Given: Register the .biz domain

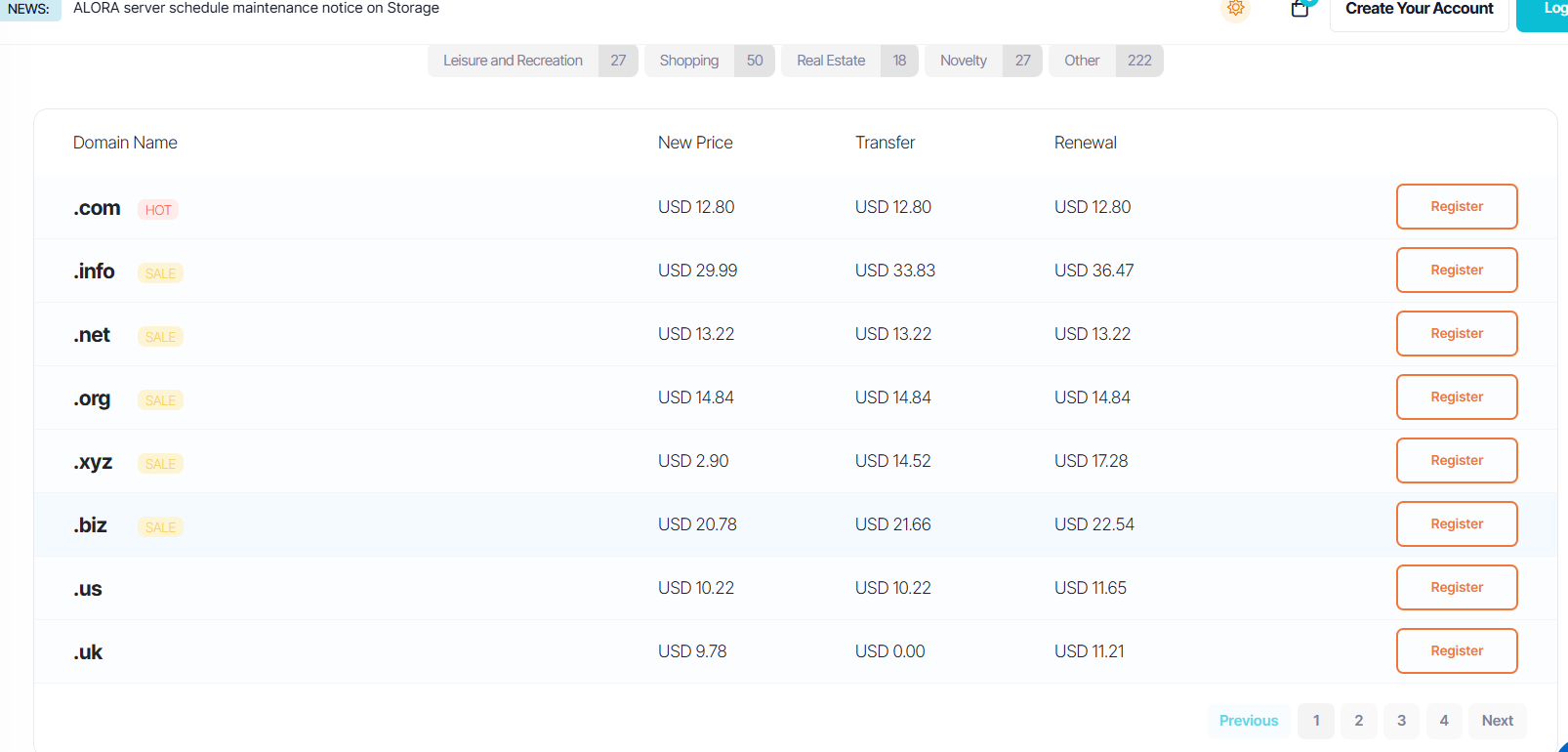Looking at the screenshot, I should (x=1457, y=524).
